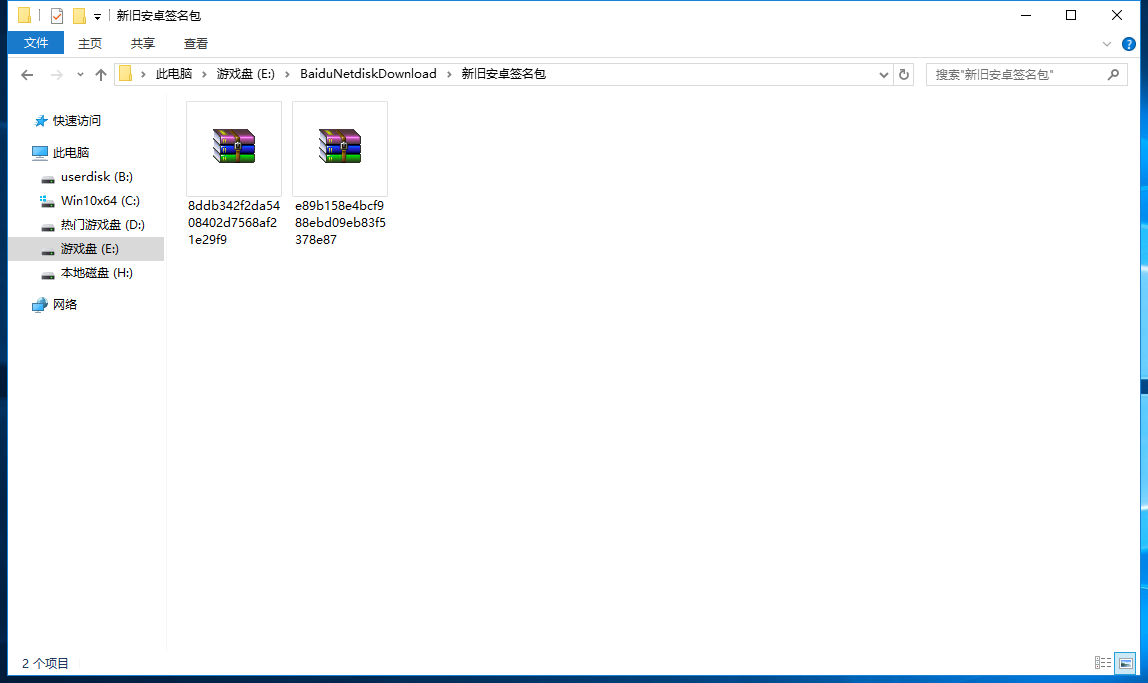Switch to details view in status bar
The height and width of the screenshot is (683, 1148).
pyautogui.click(x=1103, y=663)
